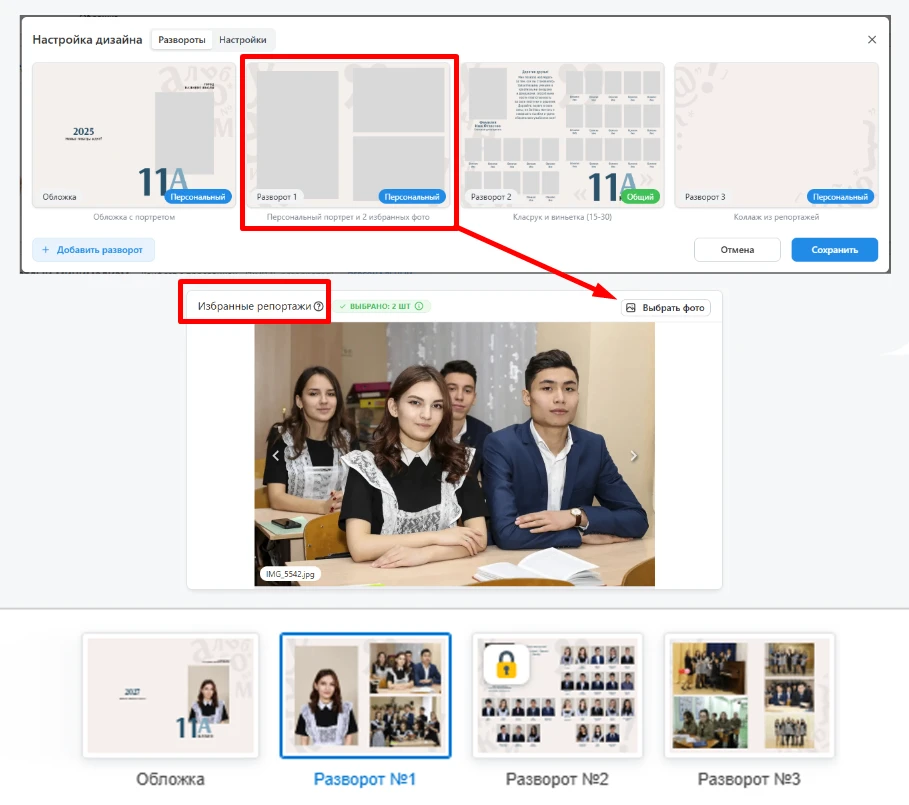Switch to the Развороты tab
Viewport: 909px width, 805px height.
click(x=181, y=39)
